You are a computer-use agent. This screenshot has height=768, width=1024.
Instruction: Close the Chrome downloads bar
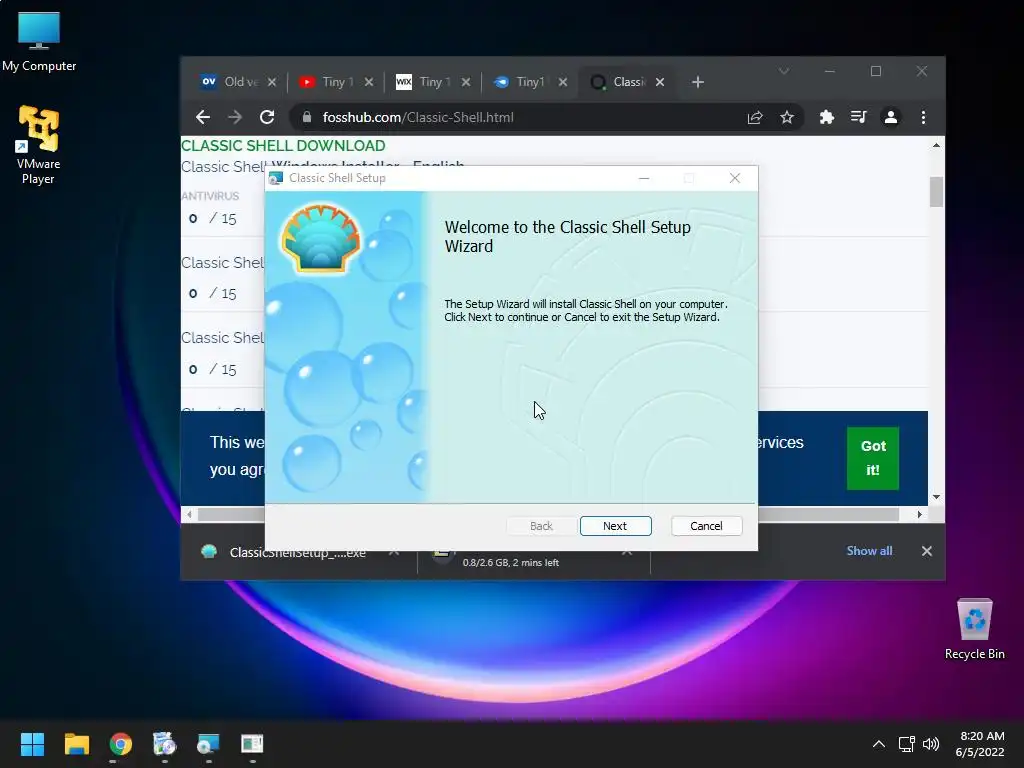pos(926,551)
